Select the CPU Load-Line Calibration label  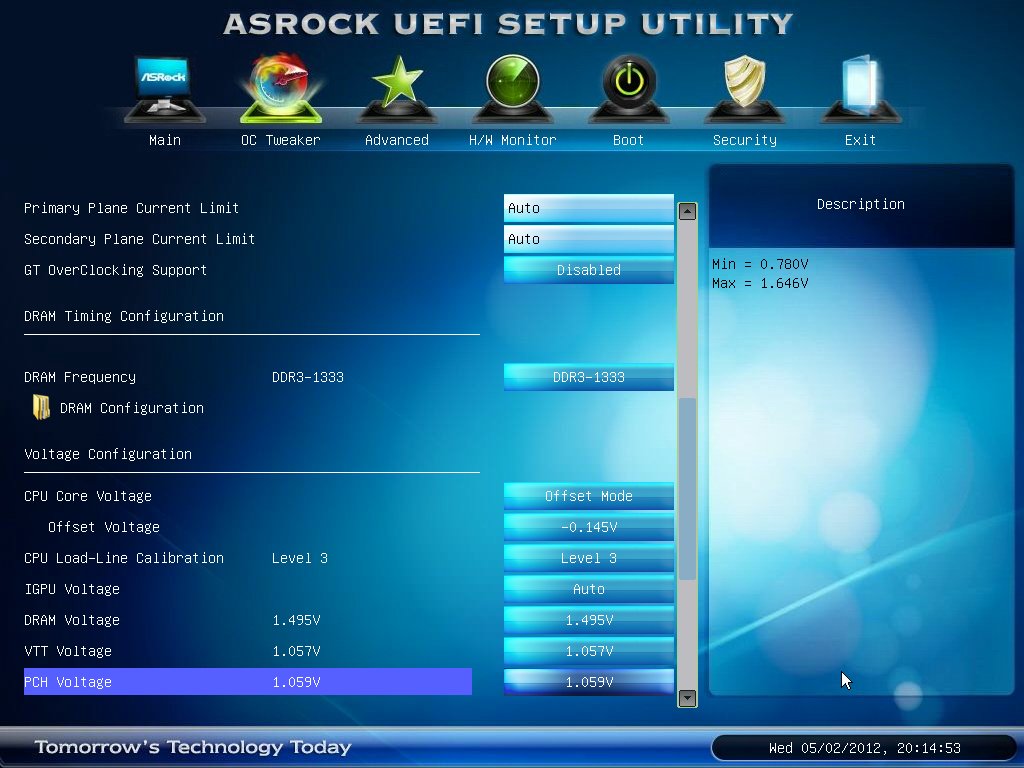pyautogui.click(x=123, y=558)
